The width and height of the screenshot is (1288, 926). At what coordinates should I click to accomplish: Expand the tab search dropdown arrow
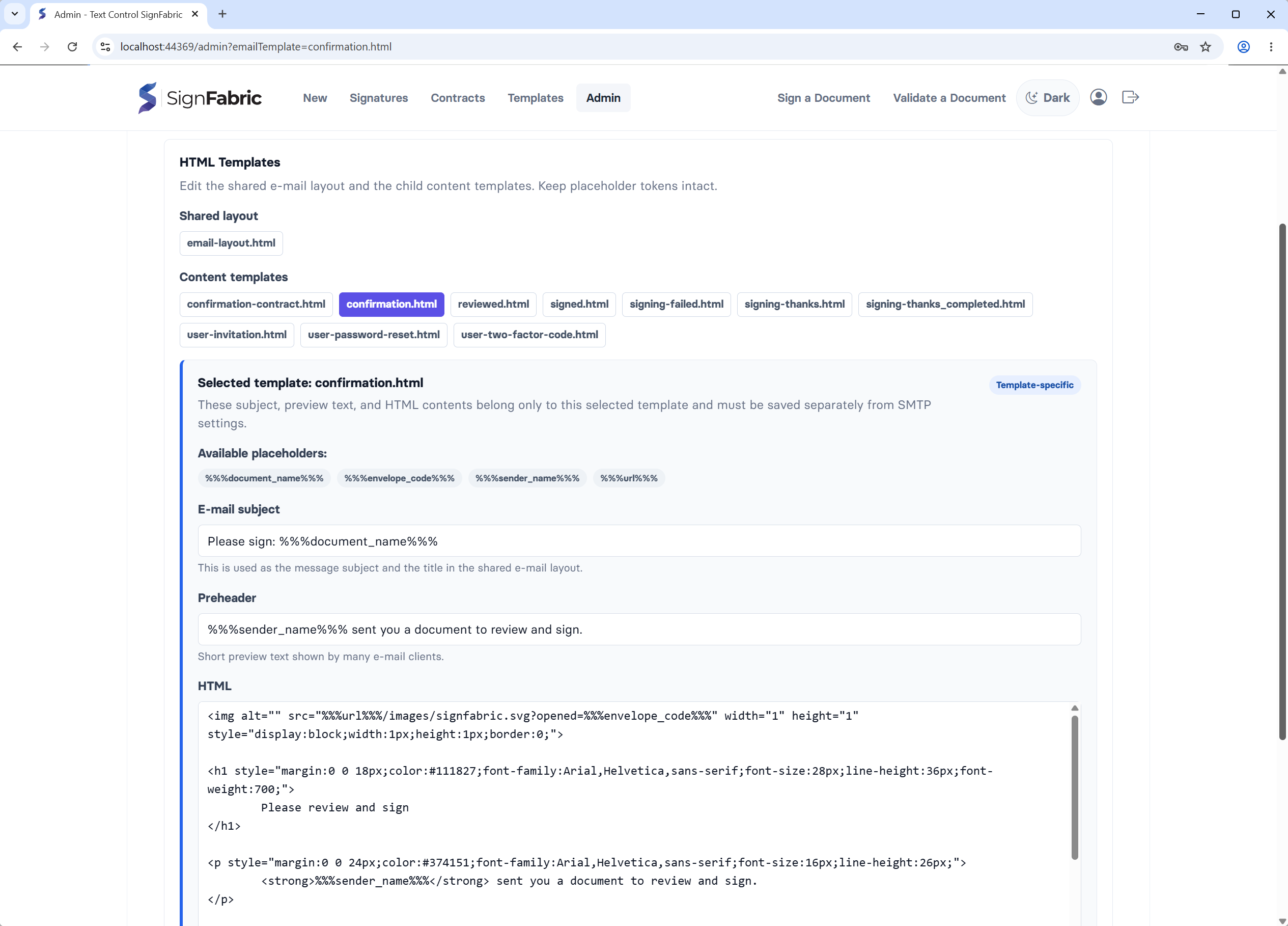(x=15, y=14)
